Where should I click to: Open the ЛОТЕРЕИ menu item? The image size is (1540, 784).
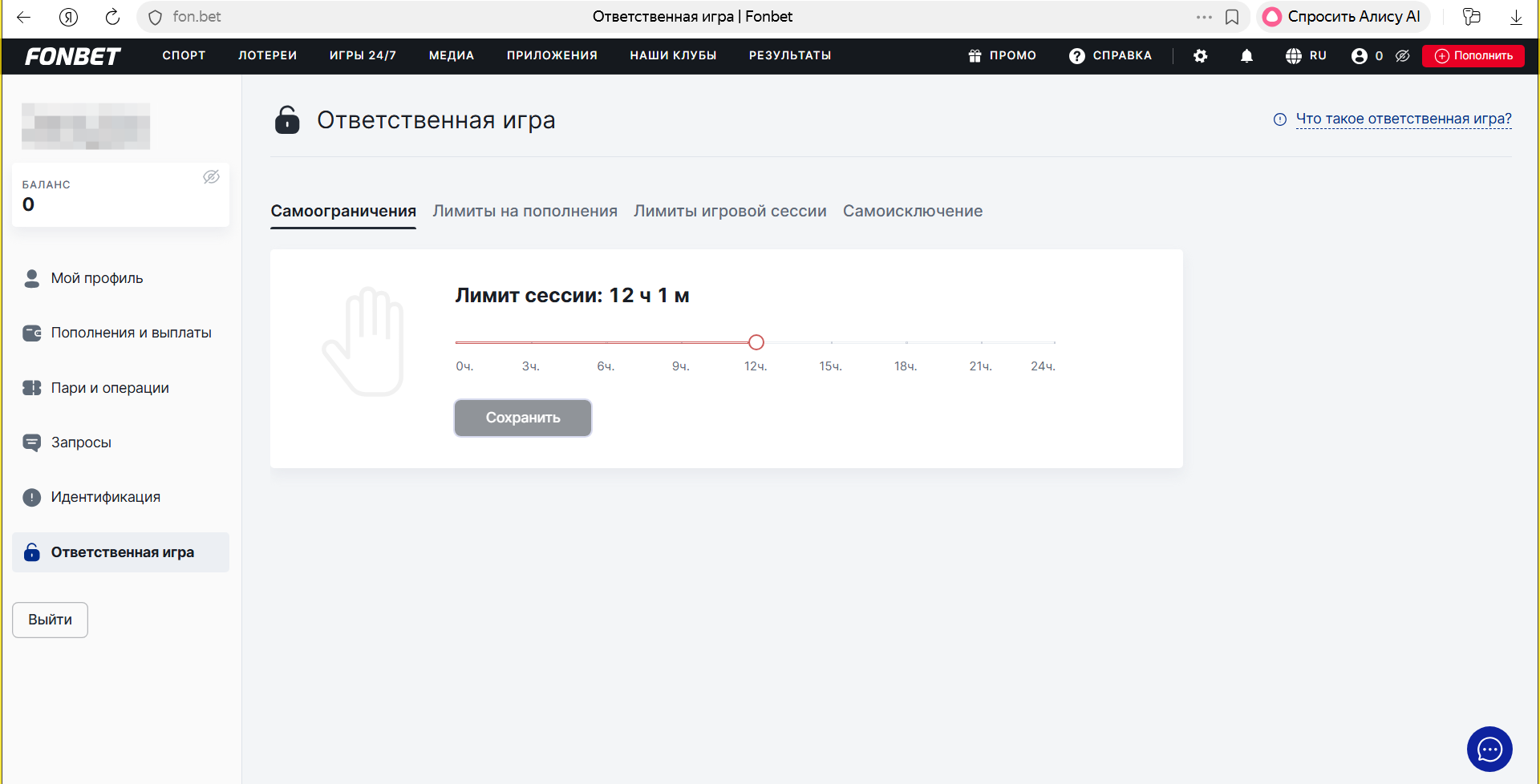(x=267, y=55)
